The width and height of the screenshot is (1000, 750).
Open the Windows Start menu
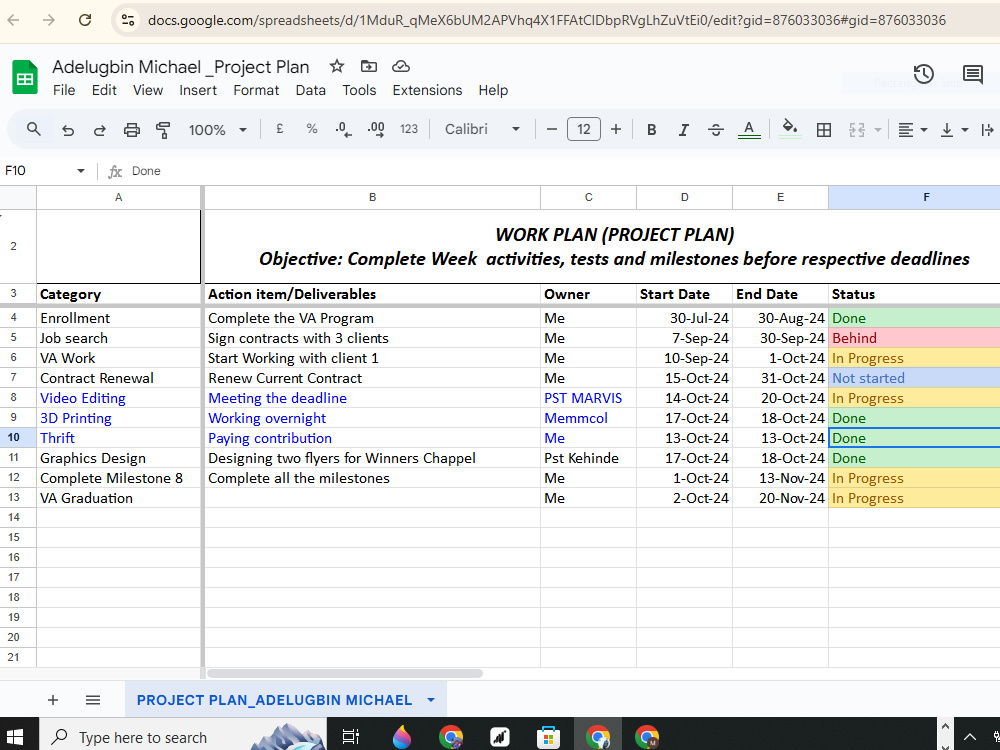pyautogui.click(x=14, y=737)
